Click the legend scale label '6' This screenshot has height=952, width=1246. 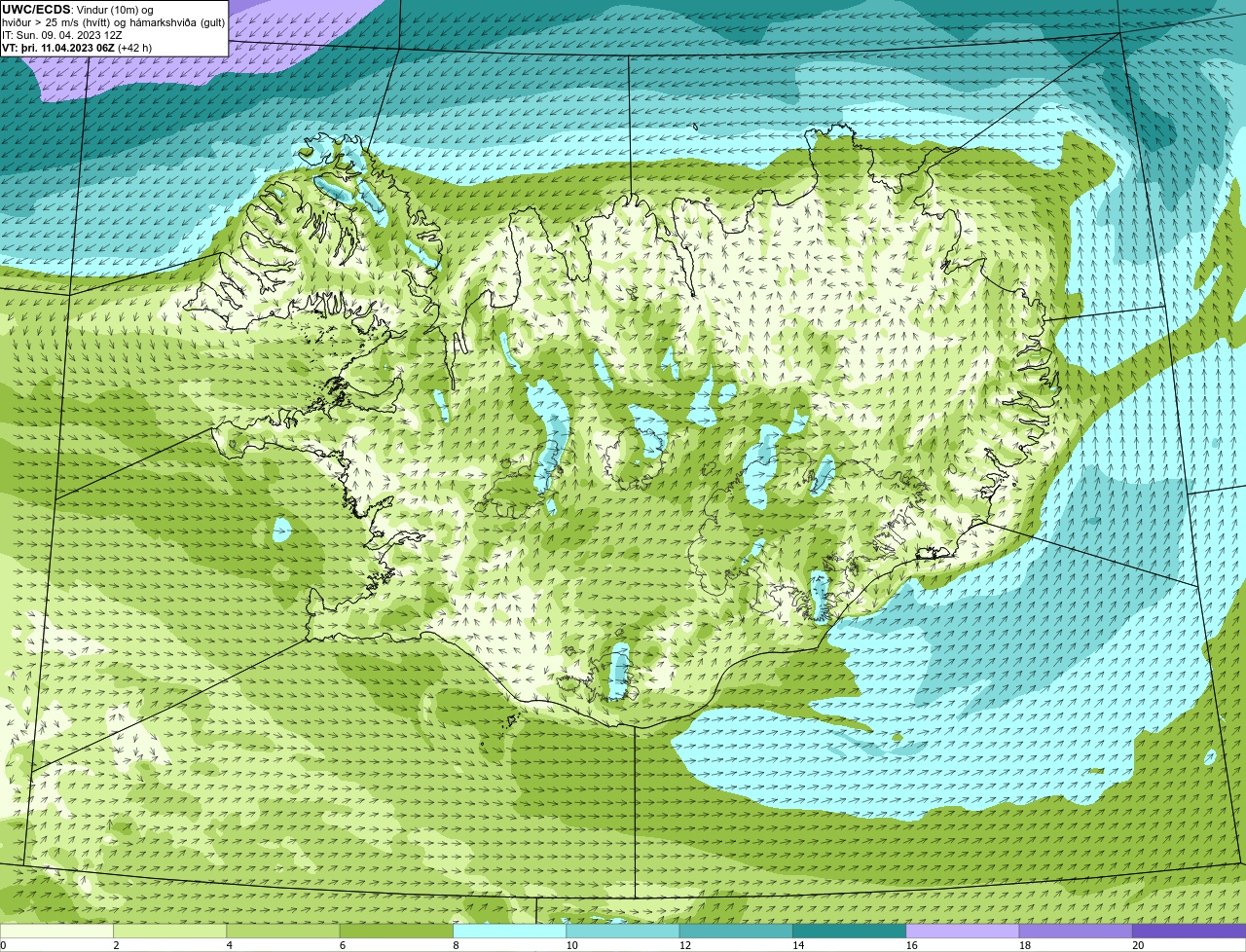click(342, 945)
